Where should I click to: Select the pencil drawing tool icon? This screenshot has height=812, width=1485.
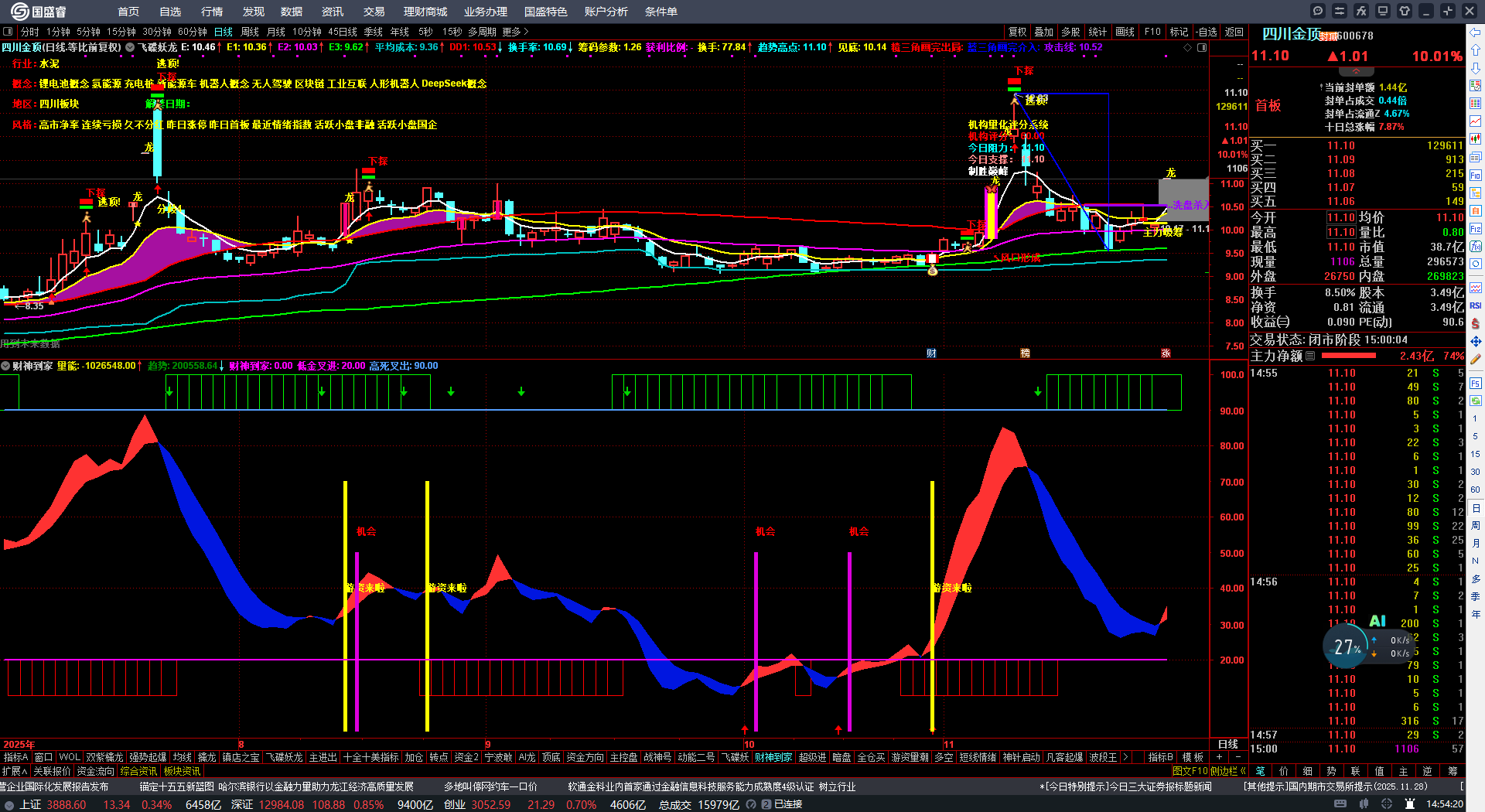[1476, 359]
